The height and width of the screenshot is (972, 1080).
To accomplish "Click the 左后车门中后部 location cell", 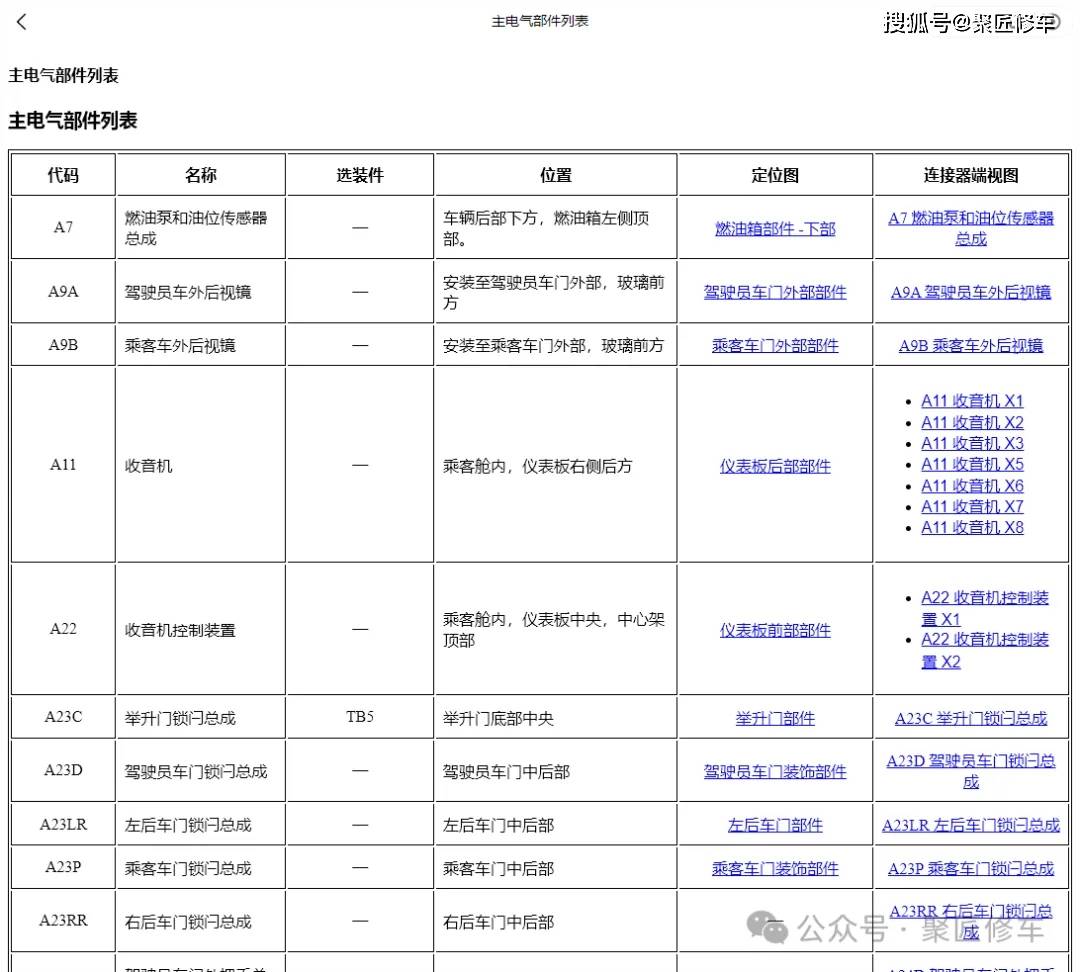I will [555, 825].
